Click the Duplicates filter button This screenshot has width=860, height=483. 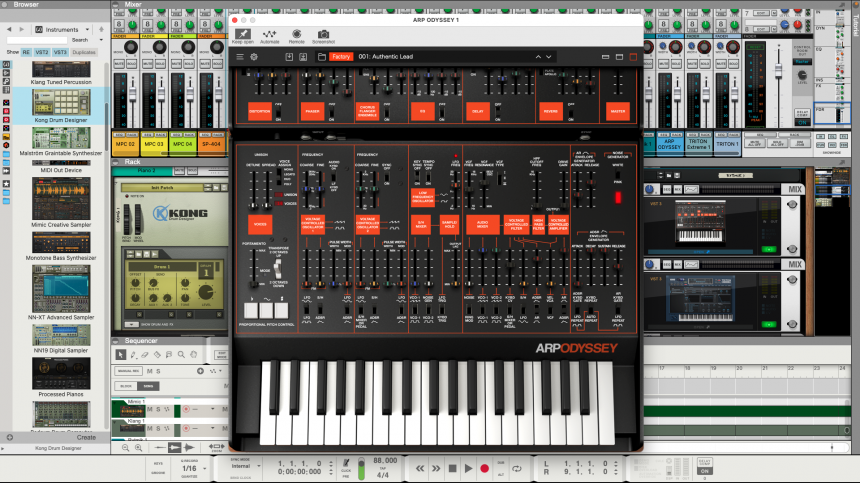pyautogui.click(x=84, y=52)
